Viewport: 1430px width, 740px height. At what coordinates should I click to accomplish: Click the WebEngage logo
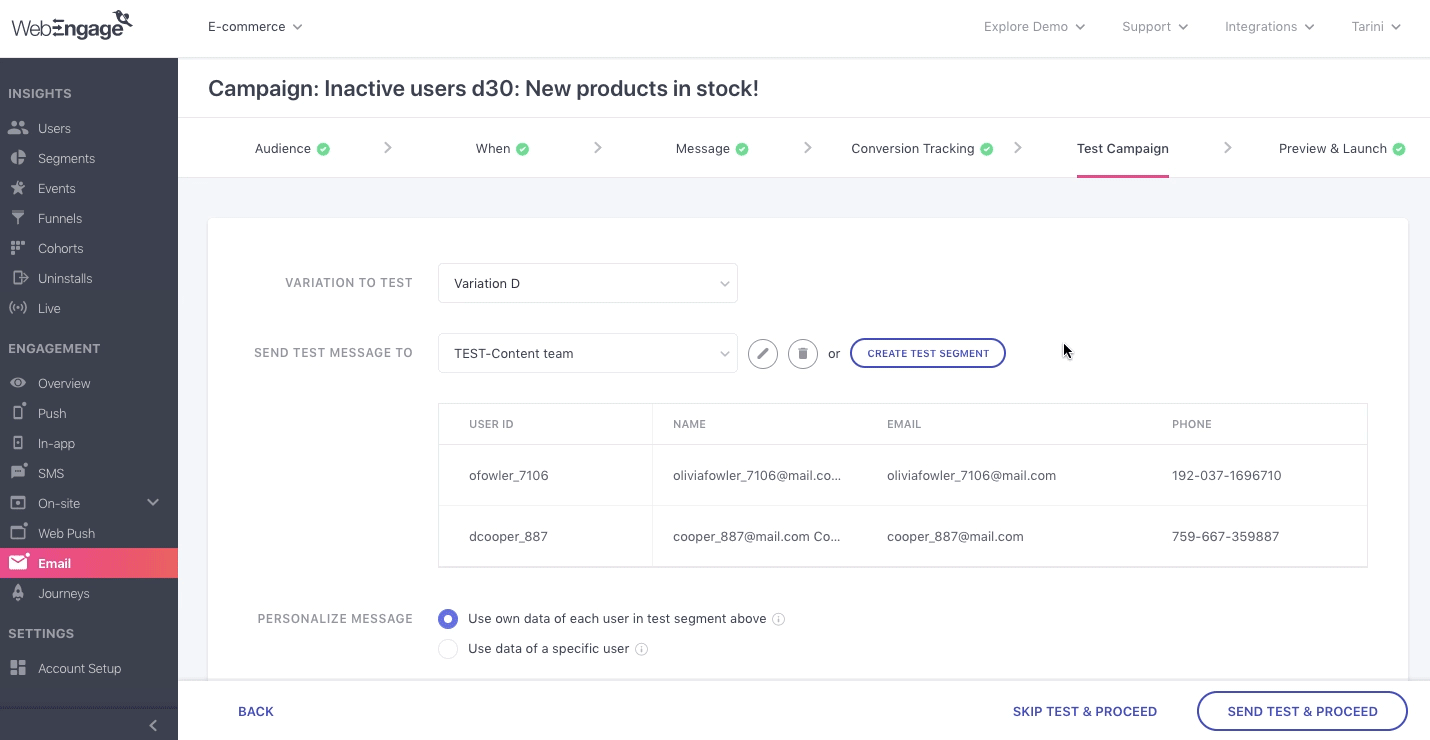72,25
